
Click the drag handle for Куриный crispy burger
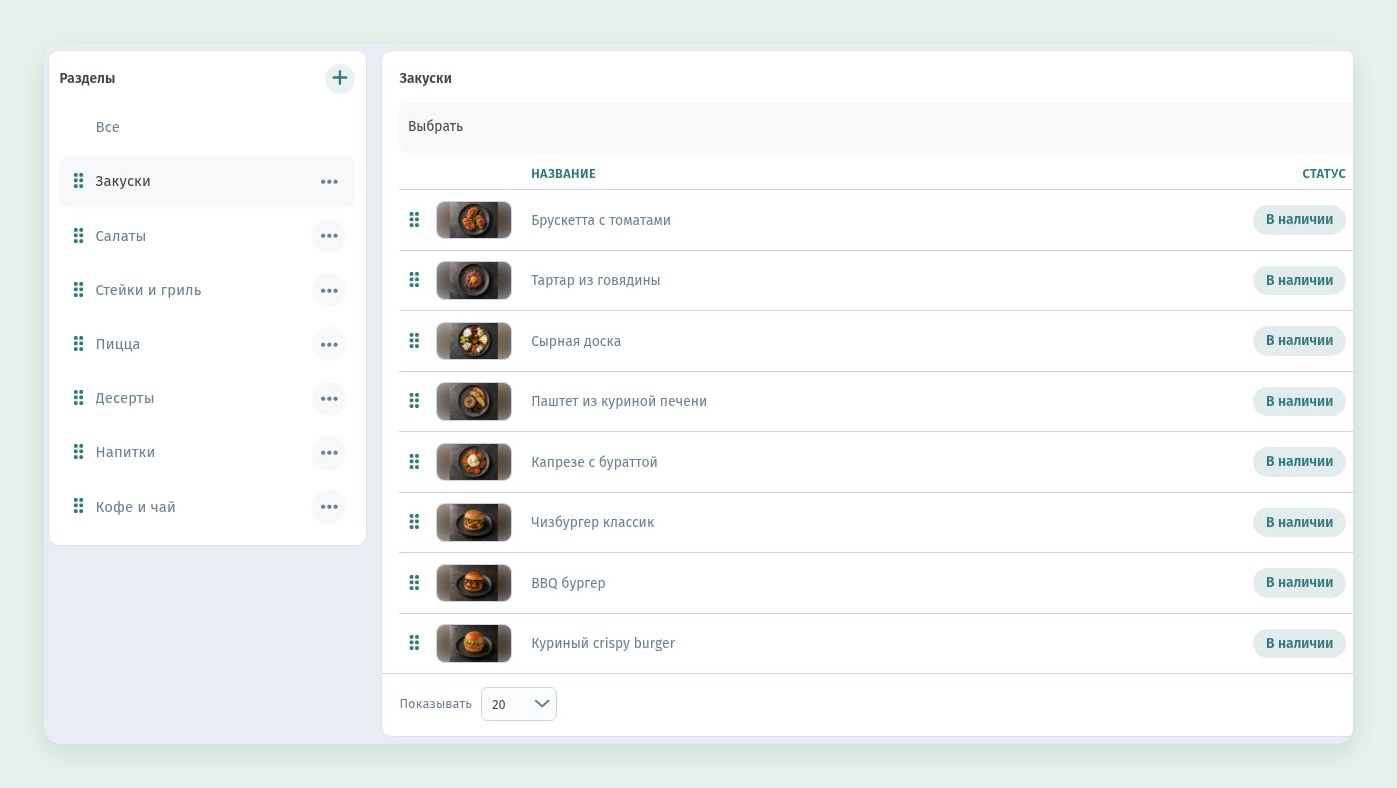(x=414, y=643)
